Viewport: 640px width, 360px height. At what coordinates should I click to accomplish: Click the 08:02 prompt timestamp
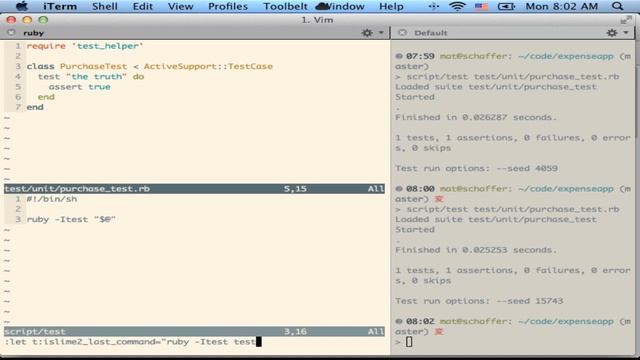click(x=420, y=322)
